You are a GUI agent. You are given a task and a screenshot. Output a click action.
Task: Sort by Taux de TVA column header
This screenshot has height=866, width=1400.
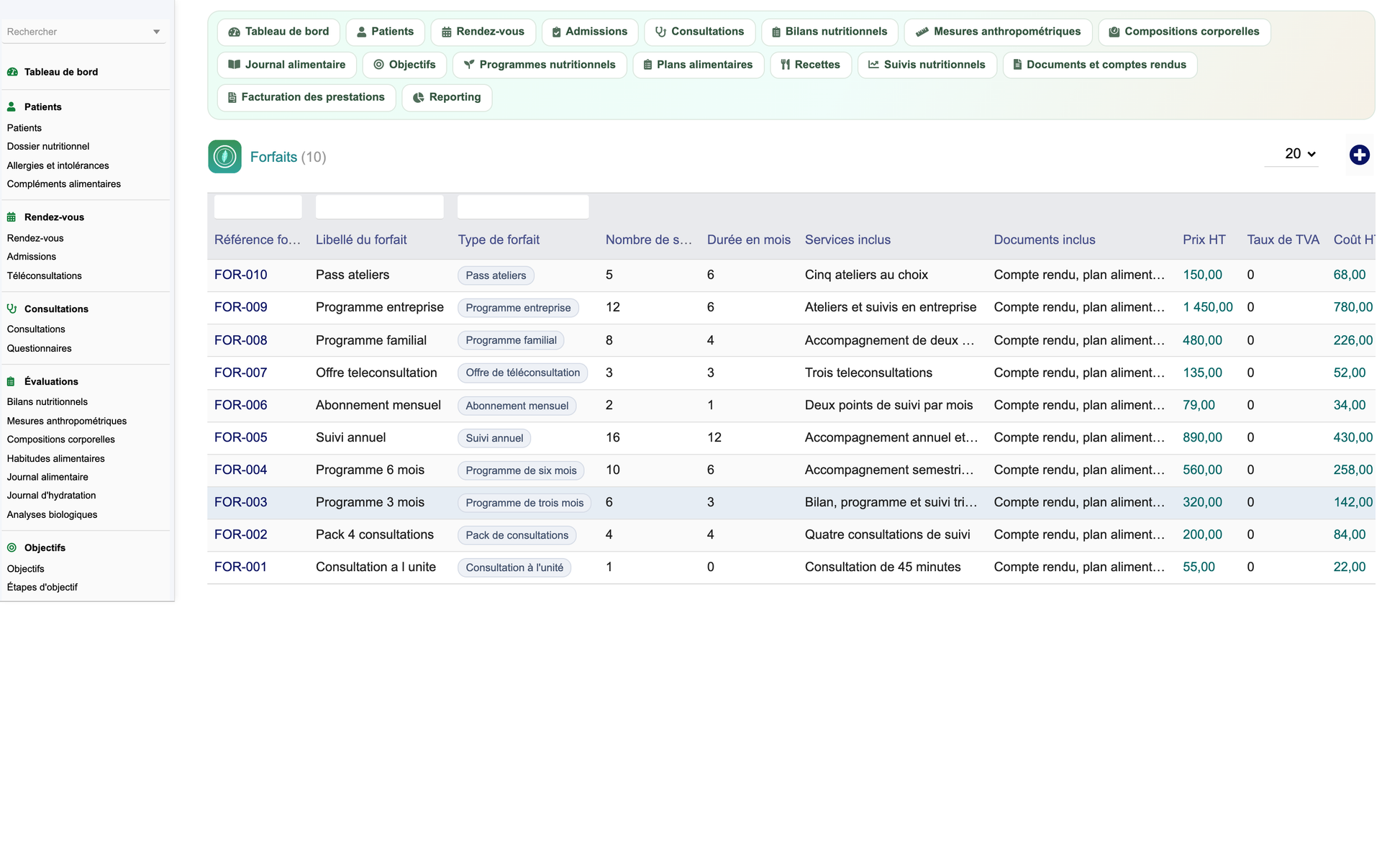[1283, 240]
